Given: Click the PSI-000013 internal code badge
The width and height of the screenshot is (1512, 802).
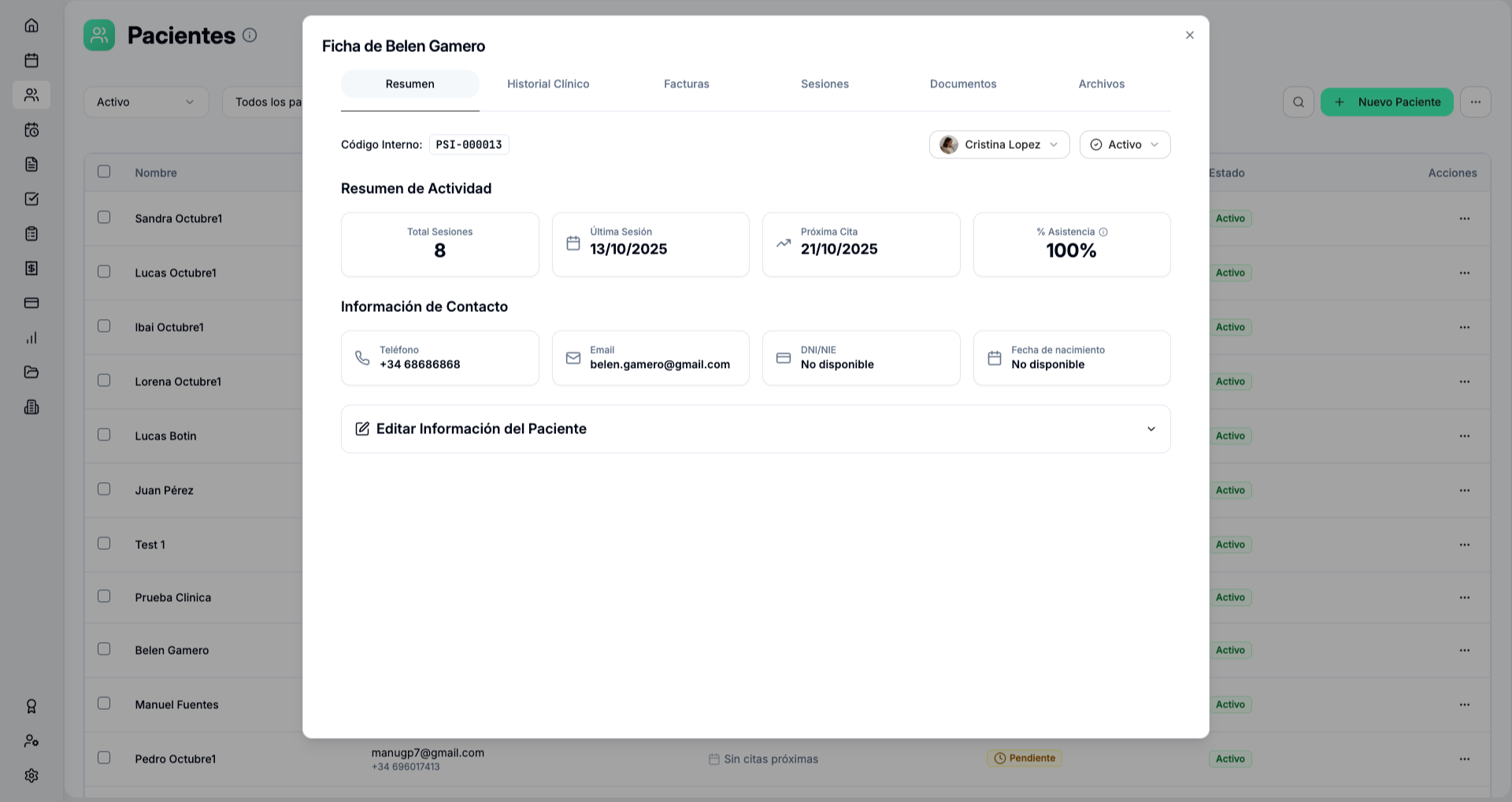Looking at the screenshot, I should tap(469, 144).
